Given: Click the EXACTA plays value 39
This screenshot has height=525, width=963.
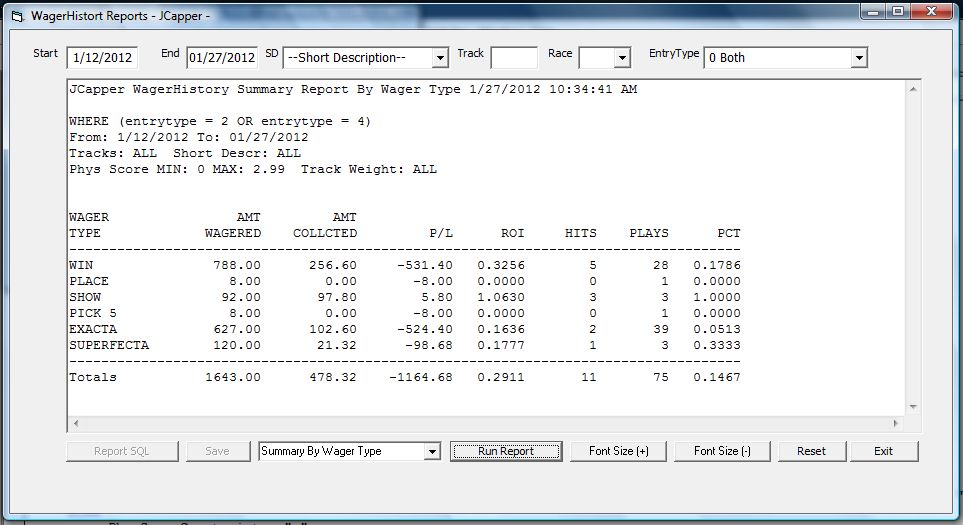Looking at the screenshot, I should click(661, 329).
